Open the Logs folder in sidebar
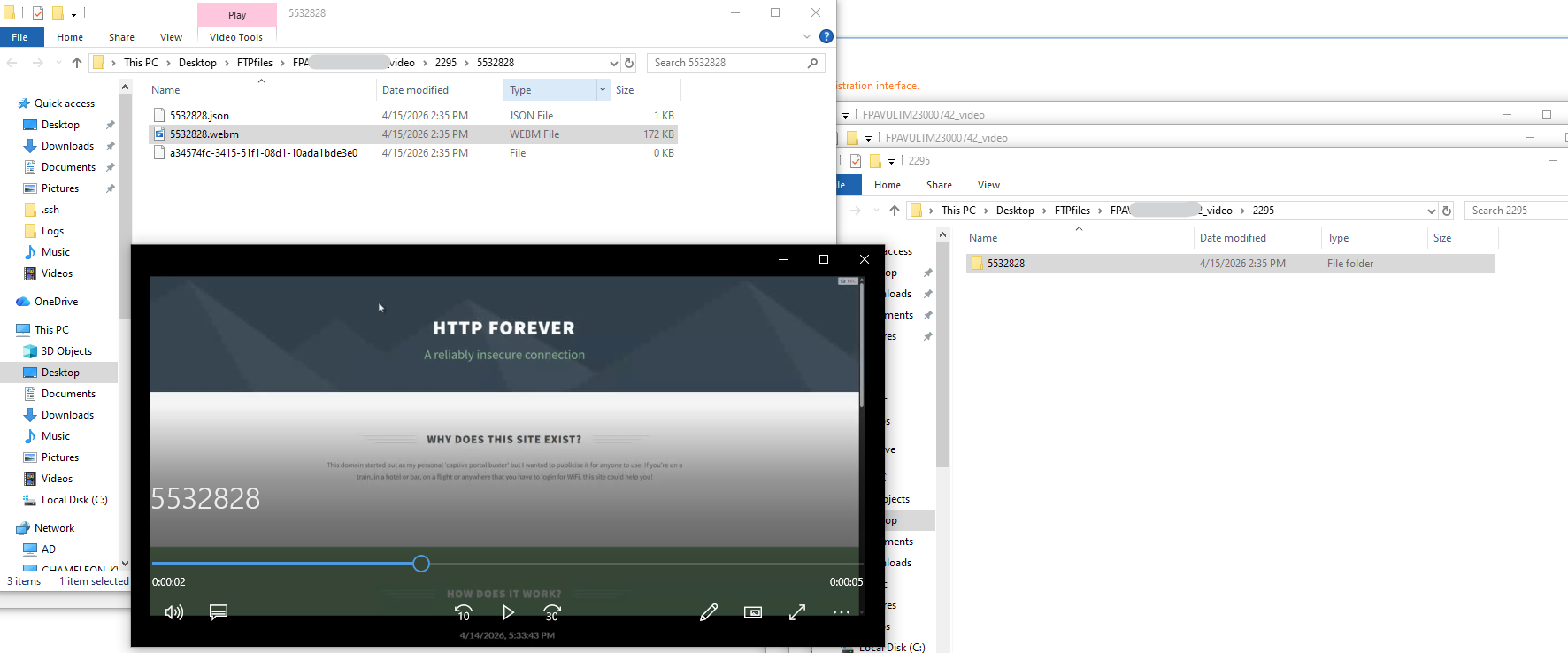Image resolution: width=1568 pixels, height=653 pixels. 52,231
